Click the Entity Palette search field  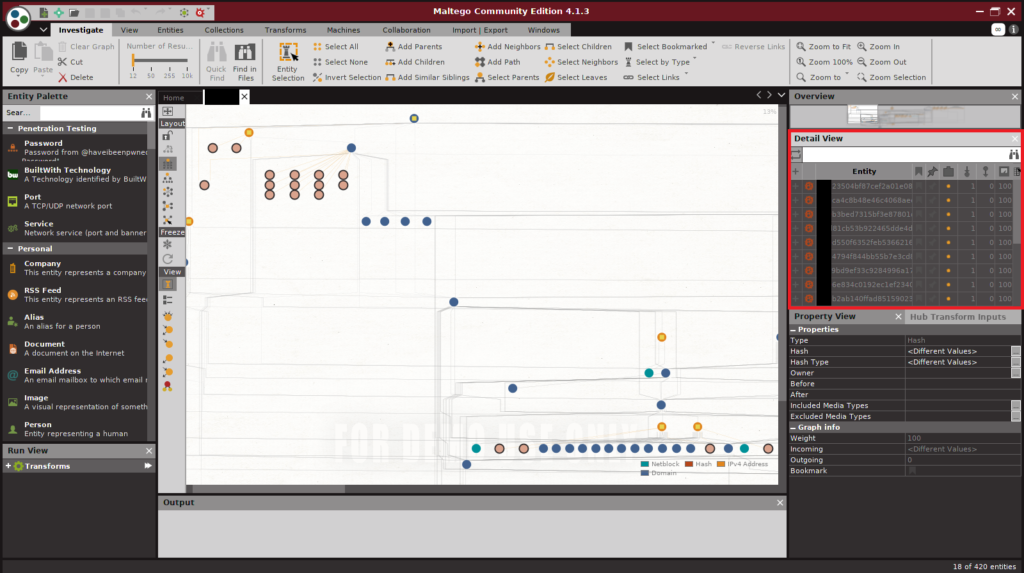87,113
